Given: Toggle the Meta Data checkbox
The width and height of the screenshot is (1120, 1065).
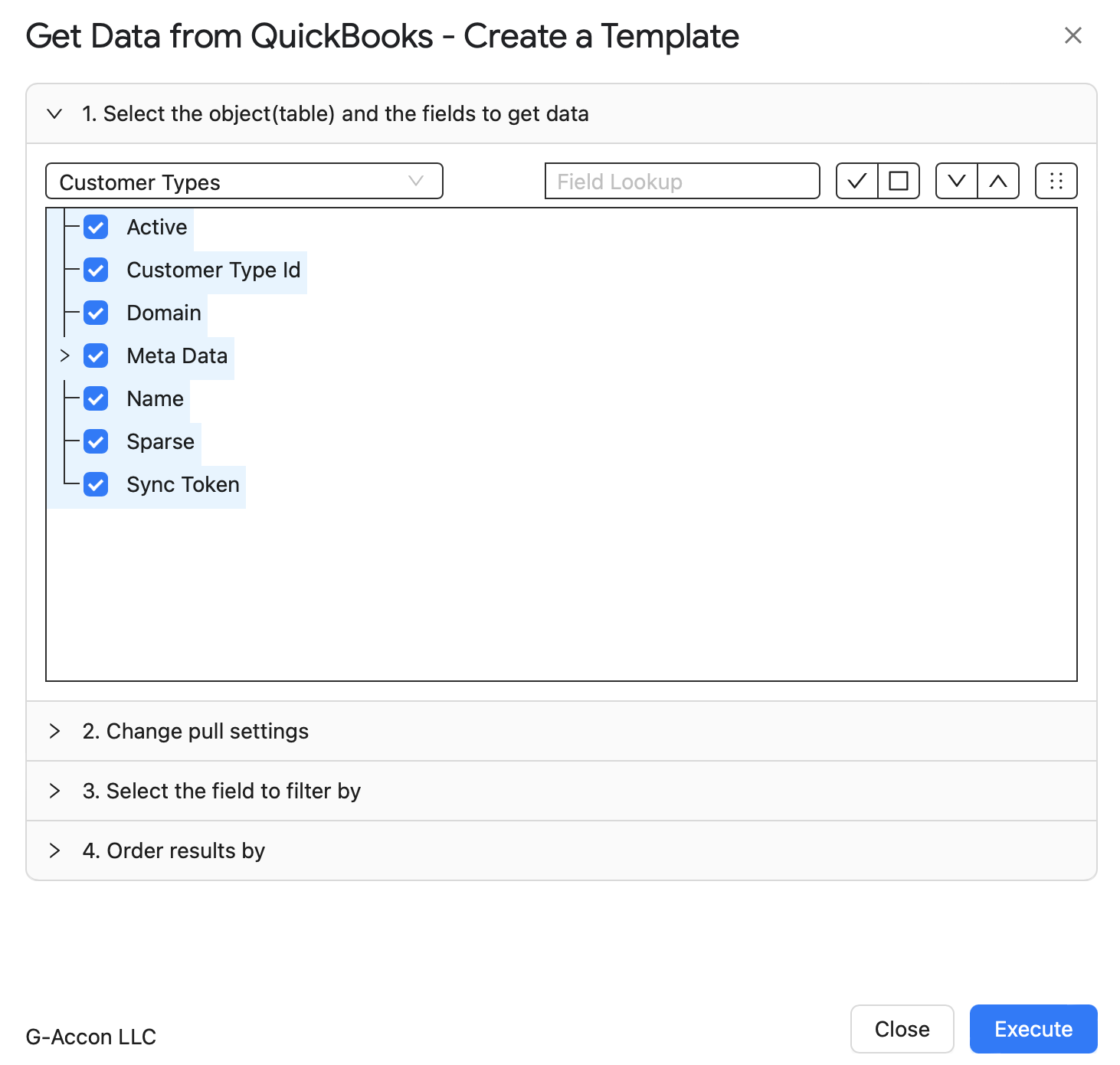Looking at the screenshot, I should [x=96, y=356].
